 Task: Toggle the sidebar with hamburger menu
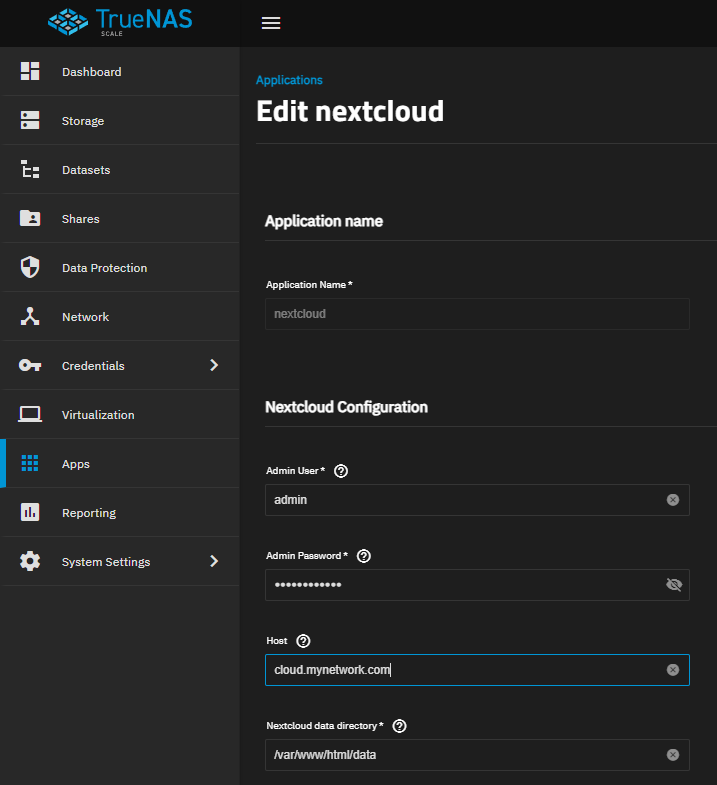coord(271,23)
